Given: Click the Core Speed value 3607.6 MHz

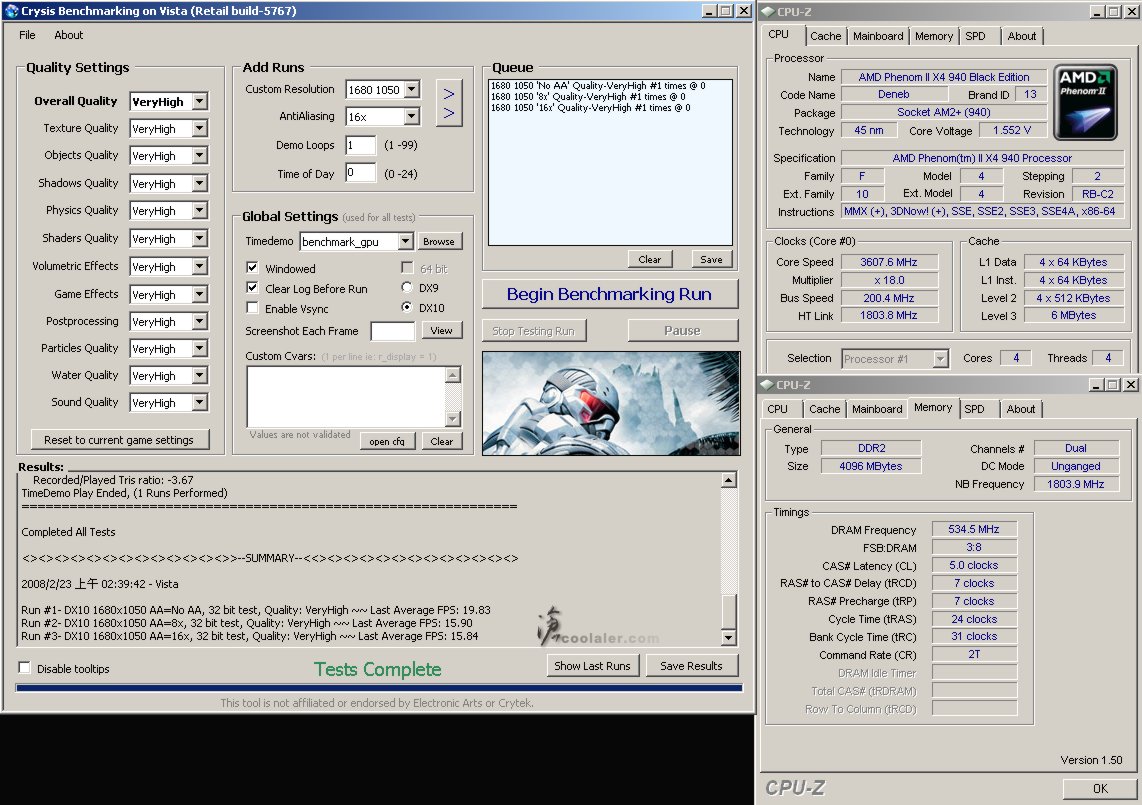Looking at the screenshot, I should coord(889,262).
